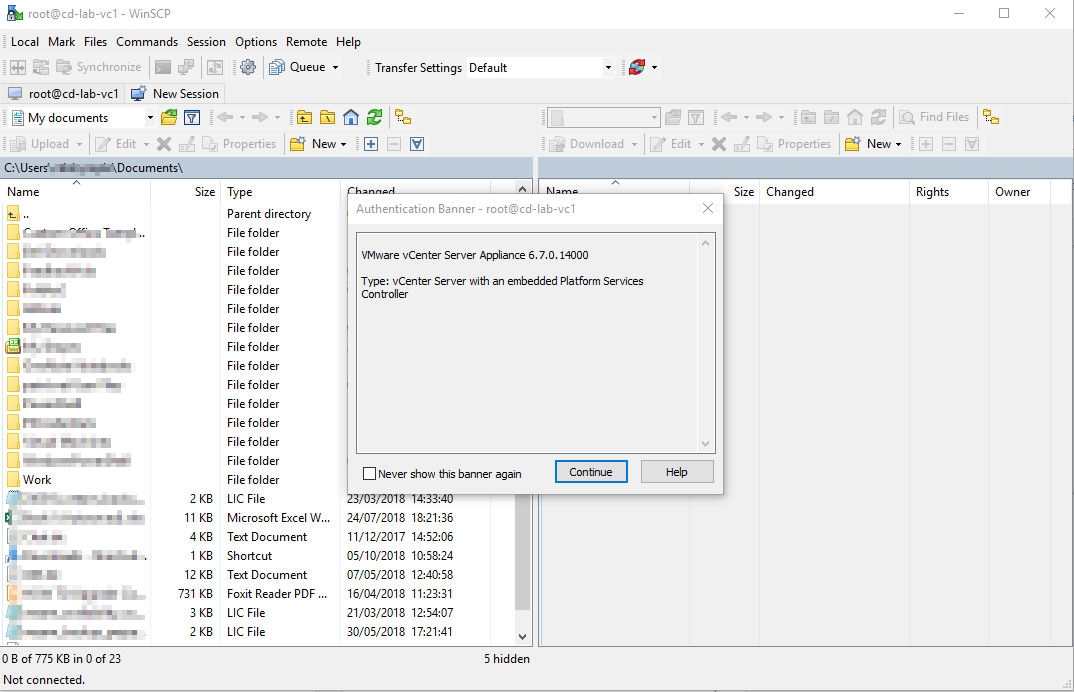
Task: Click the Continue button
Action: tap(591, 472)
